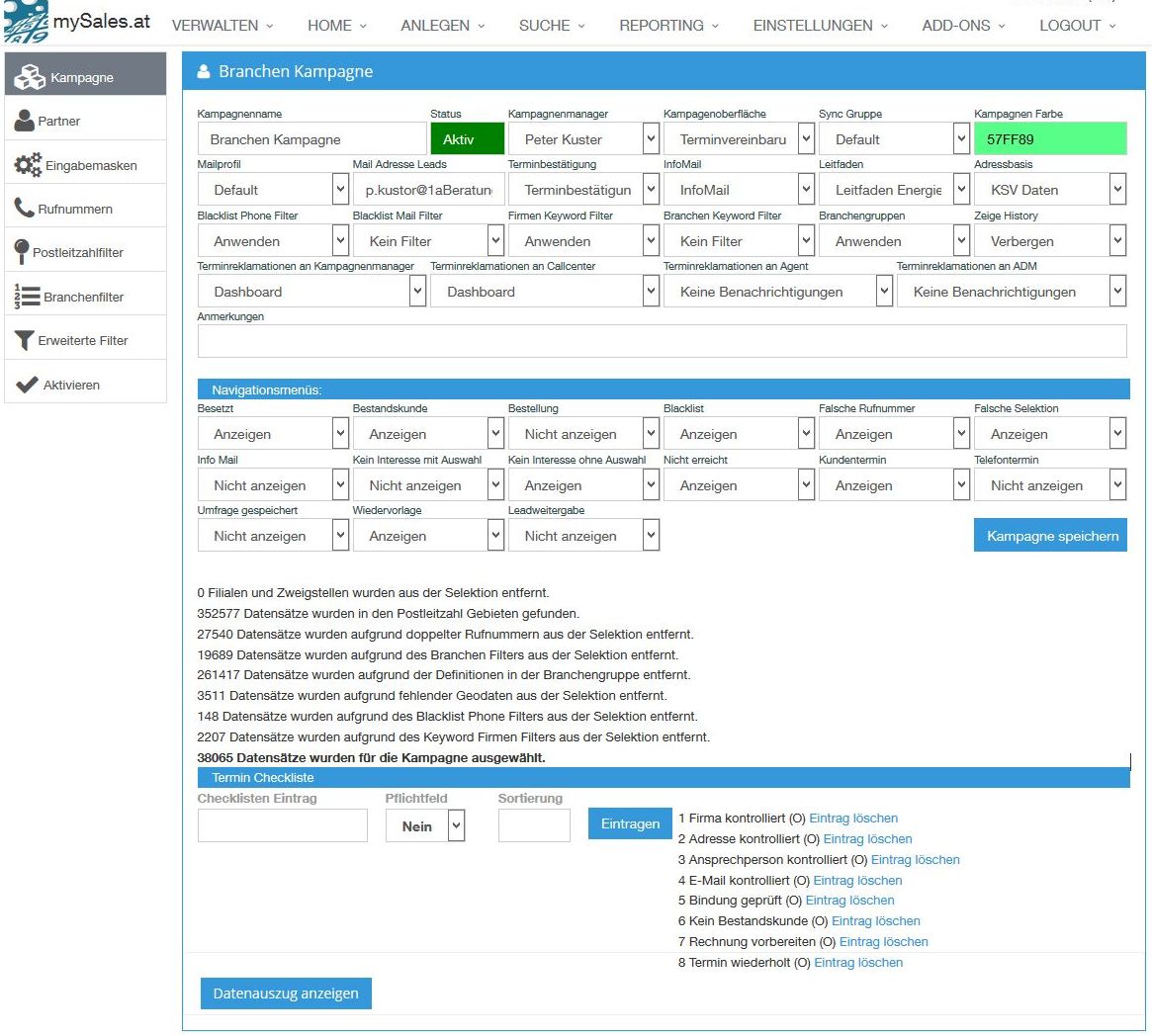Open Eingabemasken via the gears icon
The image size is (1152, 1036).
28,165
